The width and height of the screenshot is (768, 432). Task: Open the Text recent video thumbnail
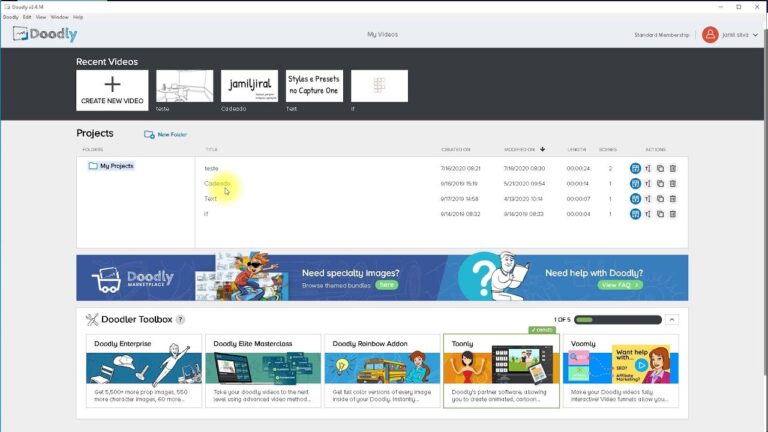pyautogui.click(x=314, y=86)
